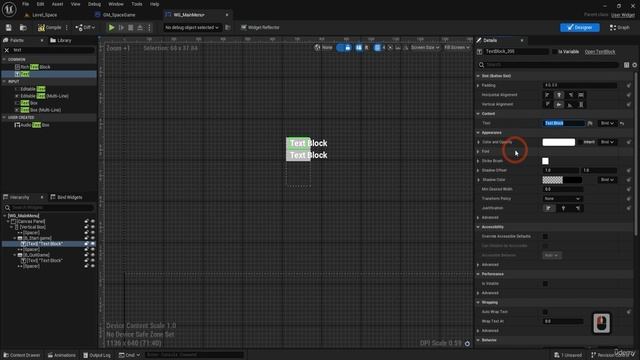
Task: Click the Skip frame button
Action: 121,28
